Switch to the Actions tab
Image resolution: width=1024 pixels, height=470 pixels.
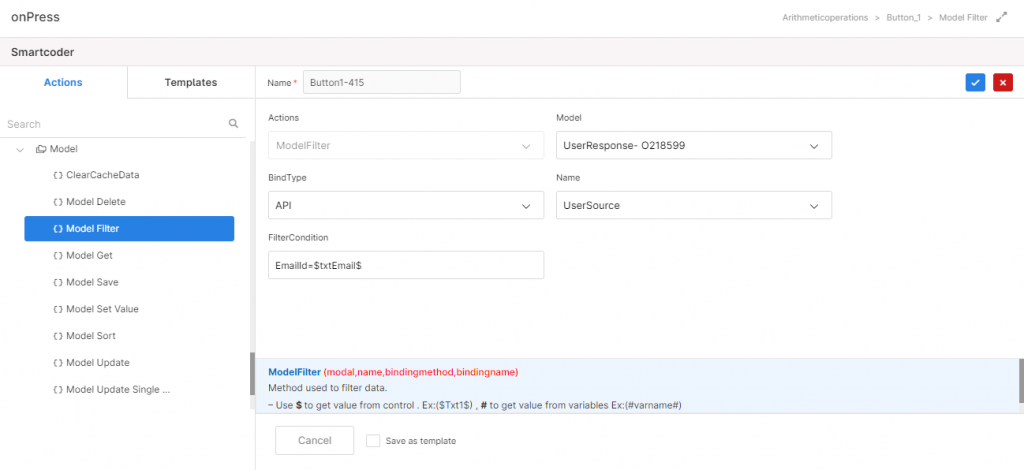pos(63,82)
